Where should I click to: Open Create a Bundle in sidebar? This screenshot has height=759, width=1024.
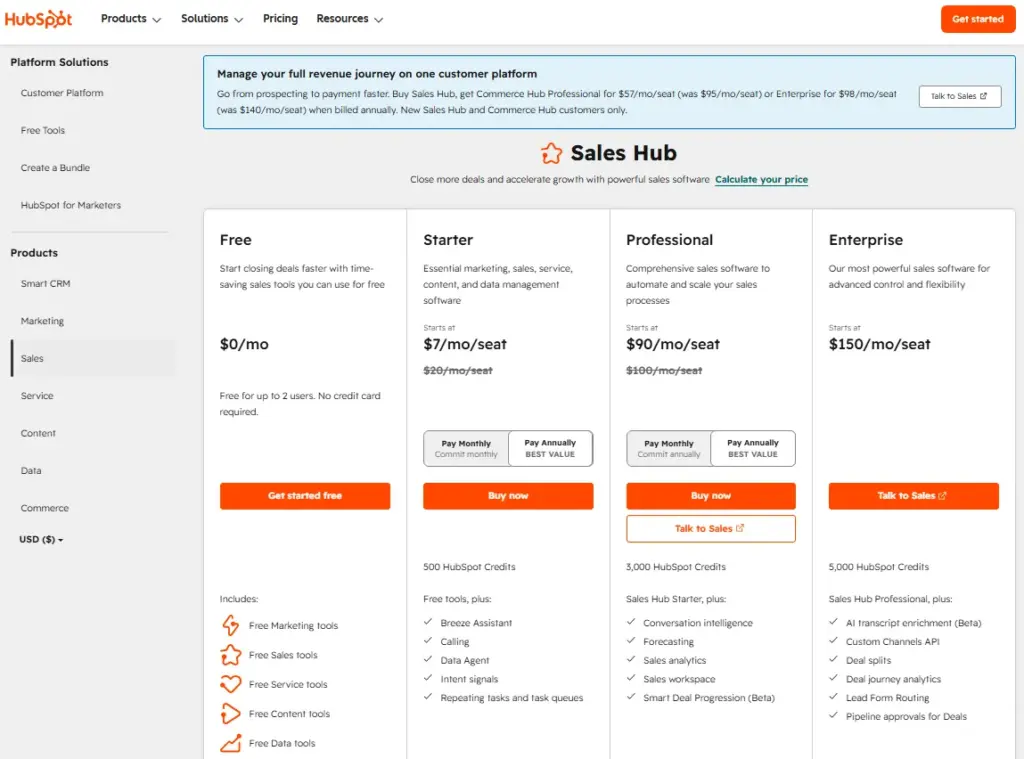point(56,168)
